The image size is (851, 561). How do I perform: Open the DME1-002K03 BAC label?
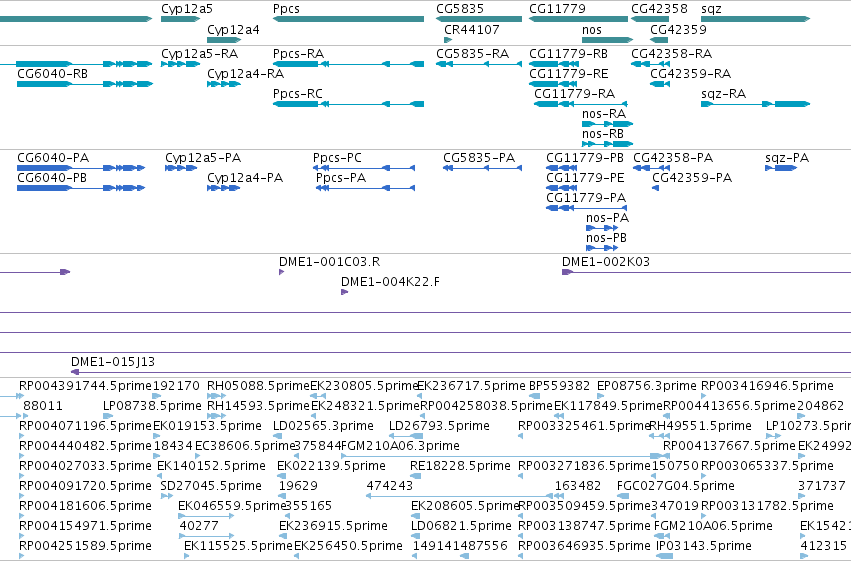pos(606,262)
